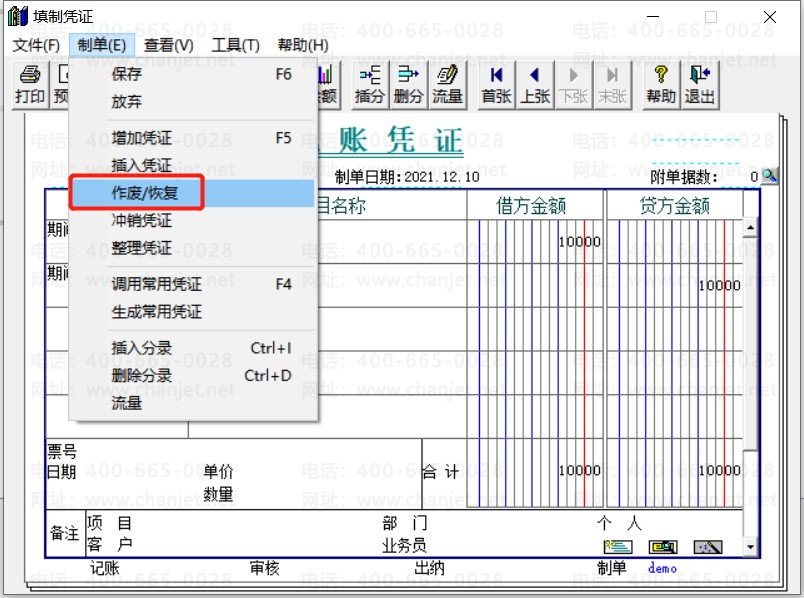Click the 退出 exit toolbar icon
This screenshot has height=598, width=804.
700,85
